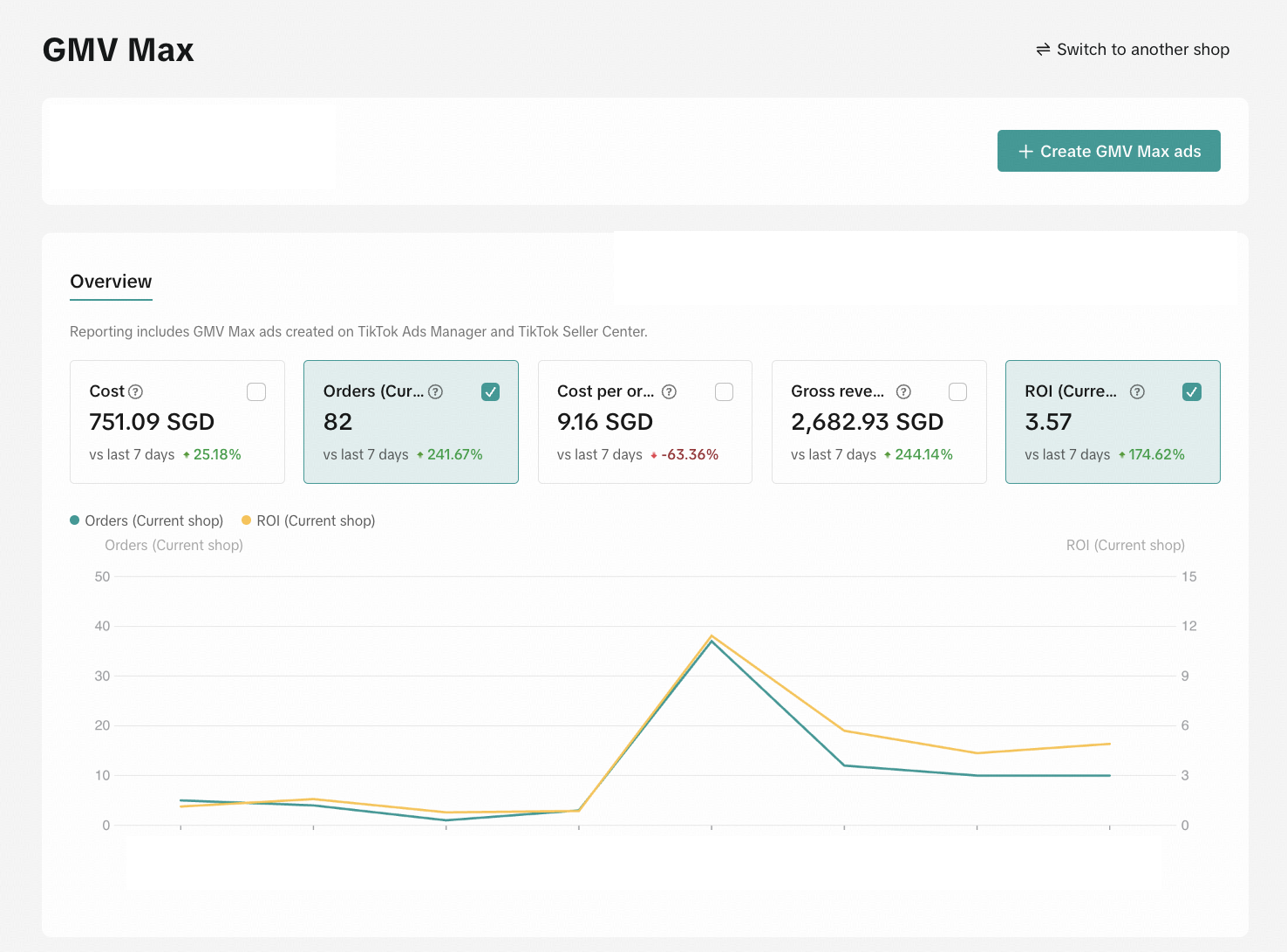Click the 241.67% change figure

coord(455,455)
